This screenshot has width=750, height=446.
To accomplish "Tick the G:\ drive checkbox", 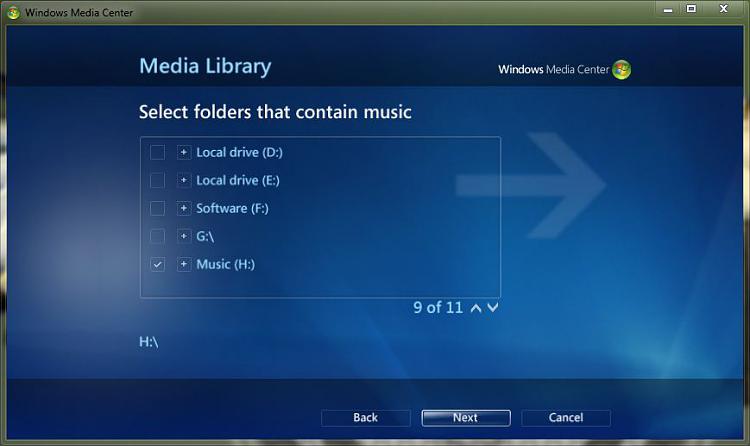I will tap(157, 236).
